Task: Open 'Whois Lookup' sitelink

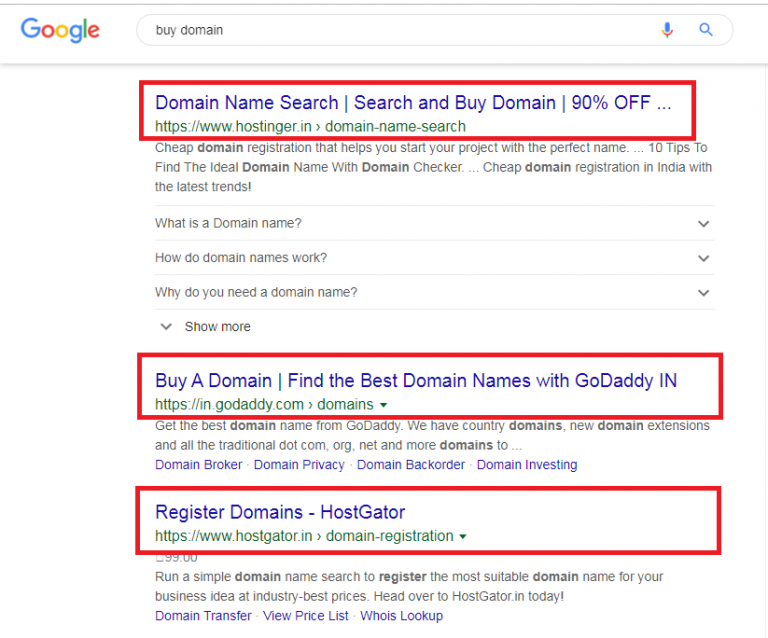Action: click(402, 616)
